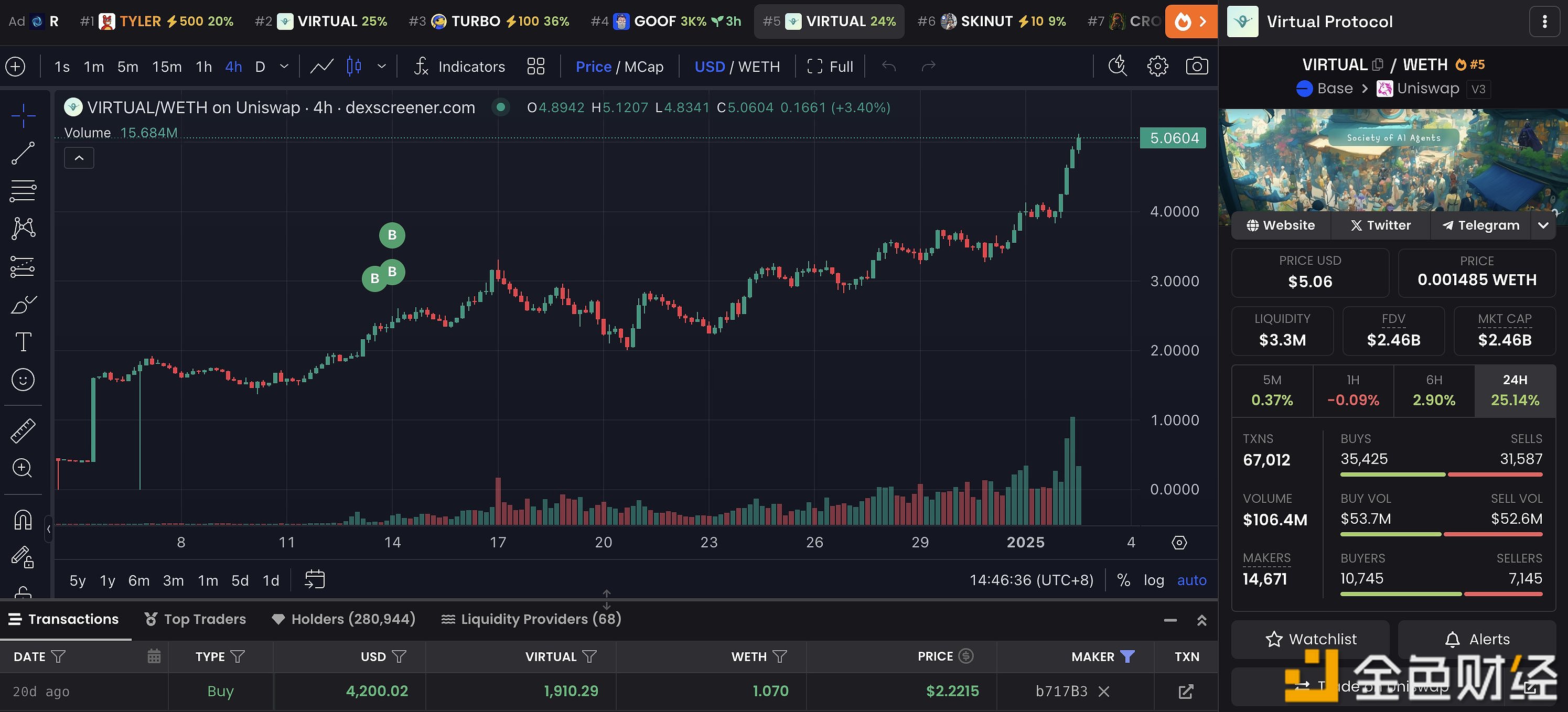Image resolution: width=1568 pixels, height=712 pixels.
Task: Open chart settings gear icon
Action: tap(1157, 66)
